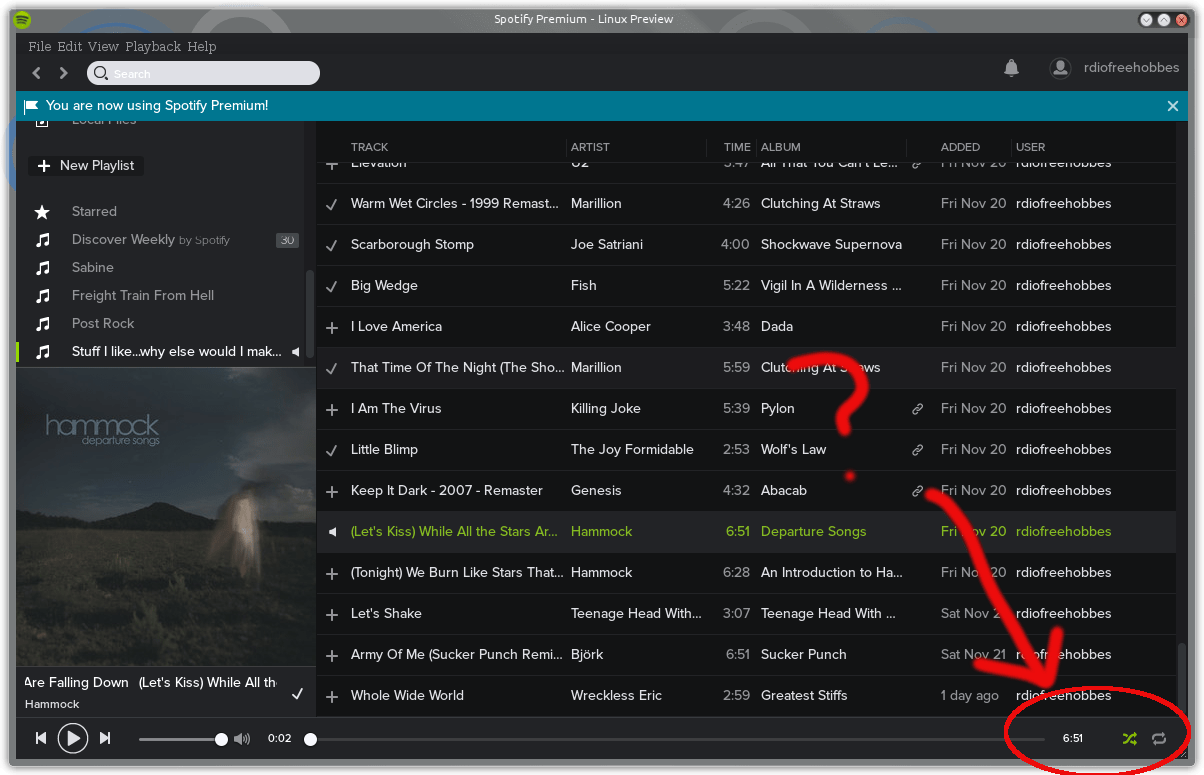Viewport: 1204px width, 775px height.
Task: Toggle repeat mode
Action: [1159, 738]
